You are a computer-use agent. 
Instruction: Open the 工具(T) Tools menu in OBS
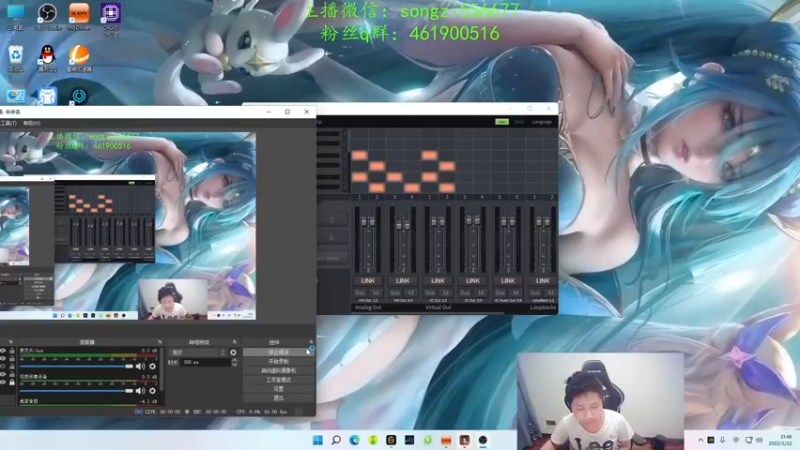coord(9,123)
